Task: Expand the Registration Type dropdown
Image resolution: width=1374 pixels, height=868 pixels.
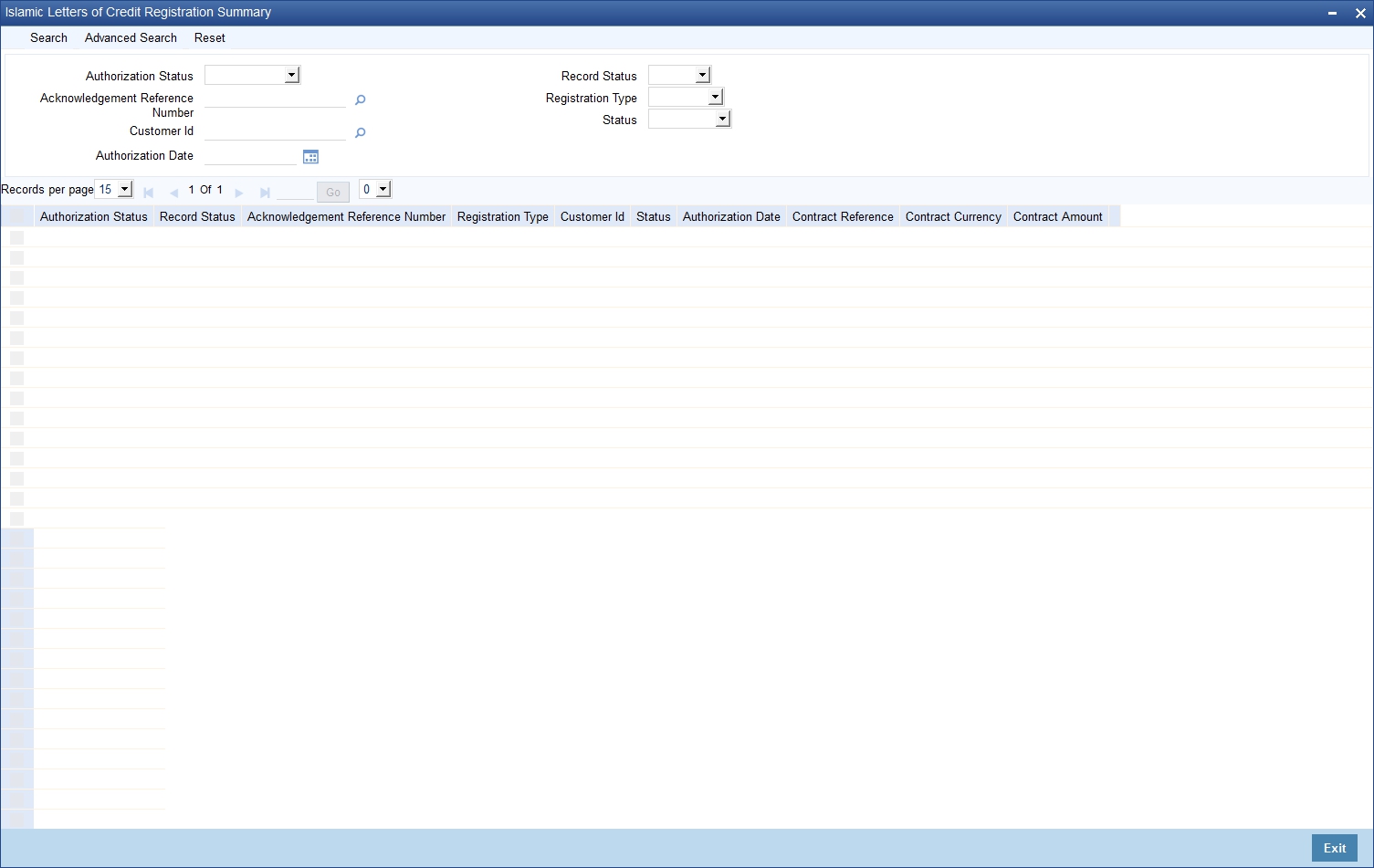Action: pyautogui.click(x=686, y=97)
